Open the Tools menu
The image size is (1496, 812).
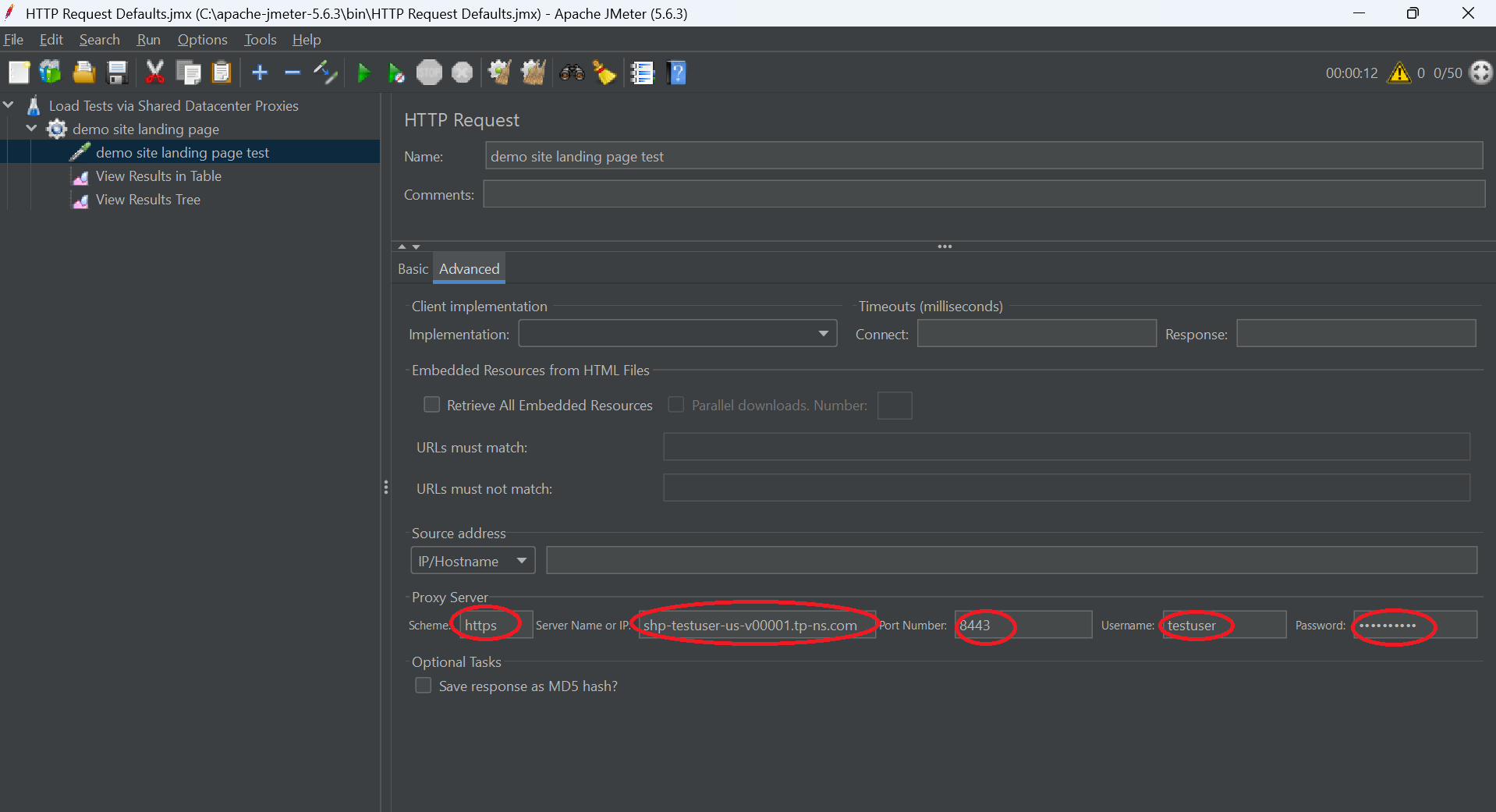(x=260, y=40)
